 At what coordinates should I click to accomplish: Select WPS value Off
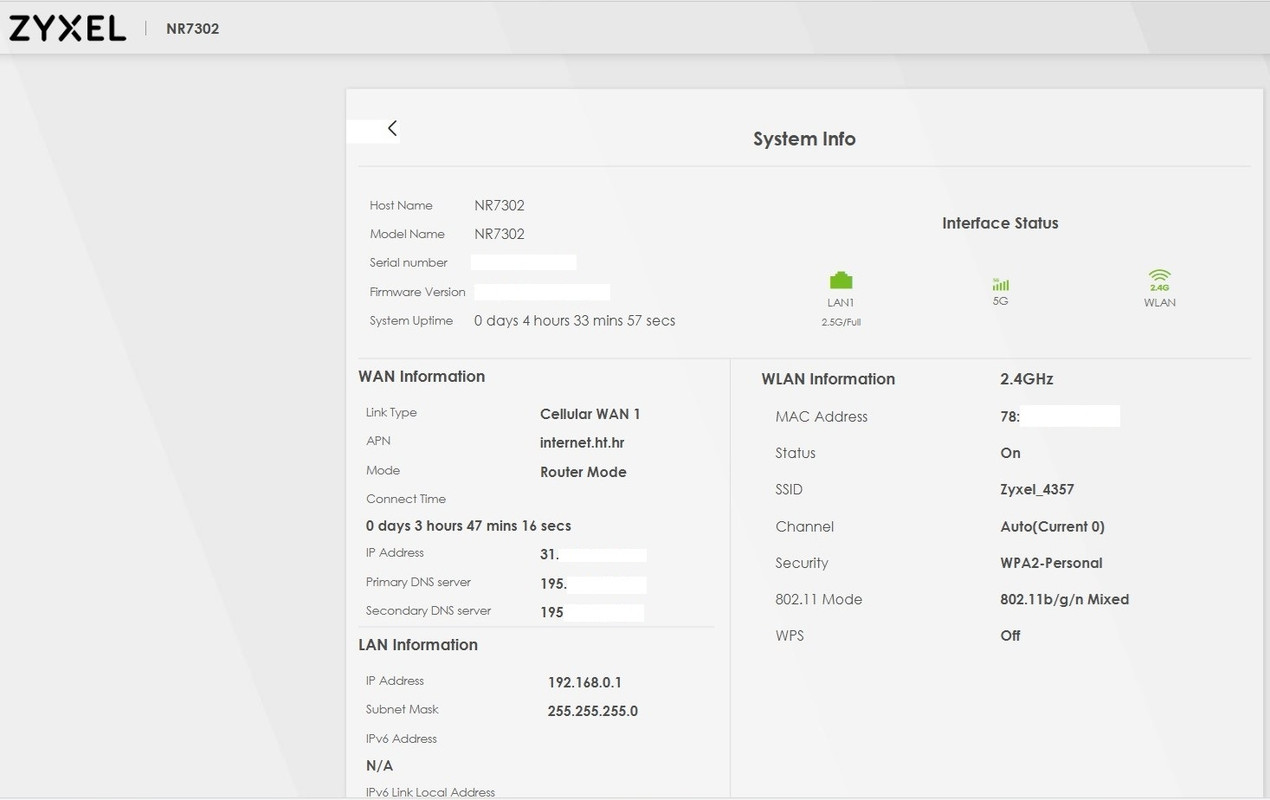tap(1010, 636)
